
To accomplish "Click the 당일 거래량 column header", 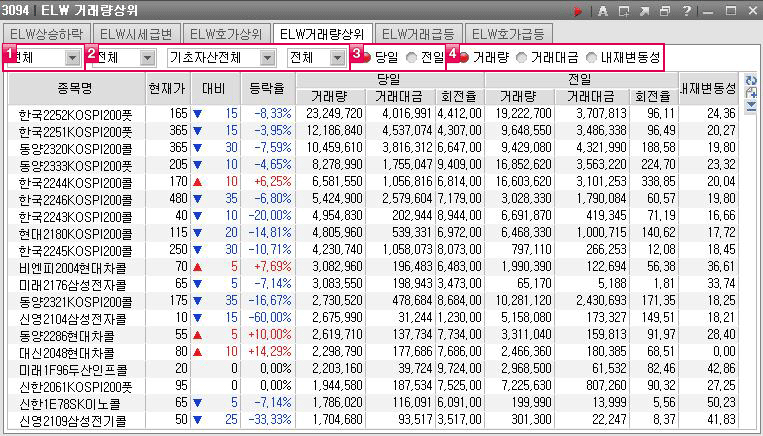I will tap(331, 96).
